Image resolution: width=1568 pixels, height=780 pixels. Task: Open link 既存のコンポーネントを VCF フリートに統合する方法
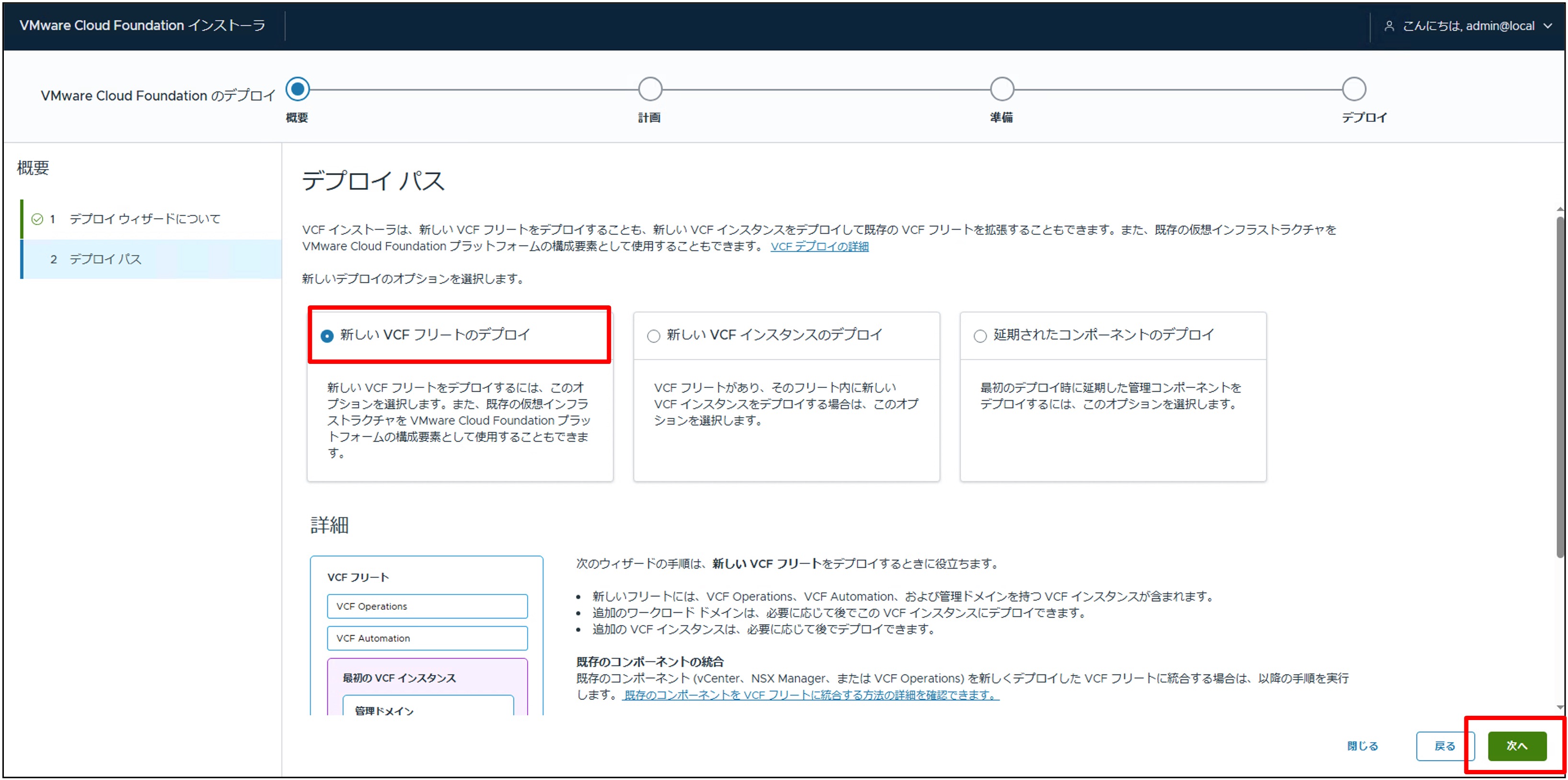tap(811, 695)
